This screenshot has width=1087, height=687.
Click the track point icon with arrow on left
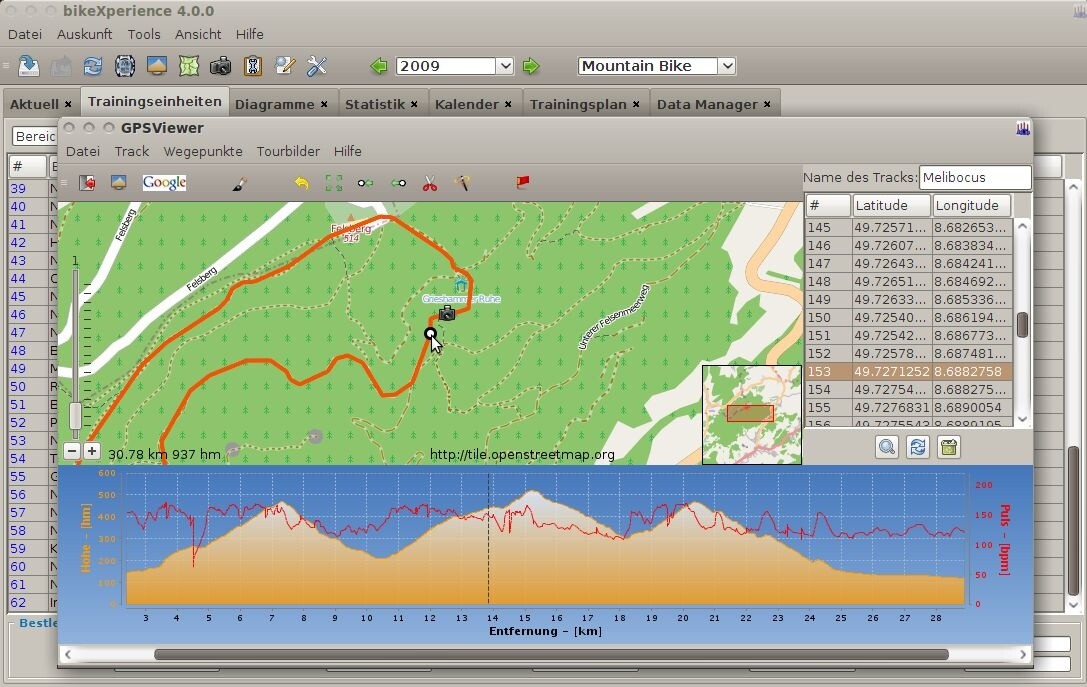pos(398,183)
